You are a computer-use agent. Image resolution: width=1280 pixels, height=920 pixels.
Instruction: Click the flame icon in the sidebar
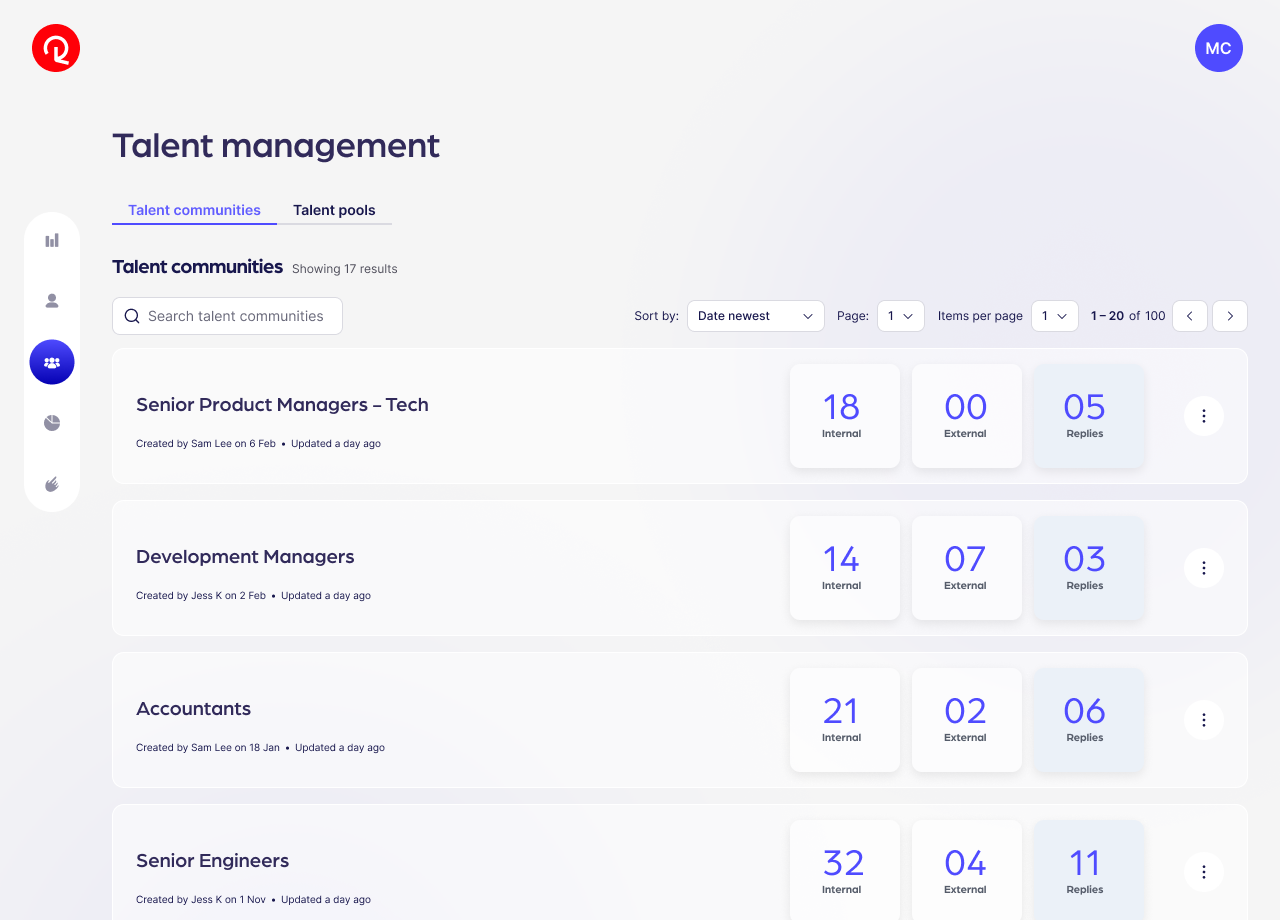pos(52,484)
